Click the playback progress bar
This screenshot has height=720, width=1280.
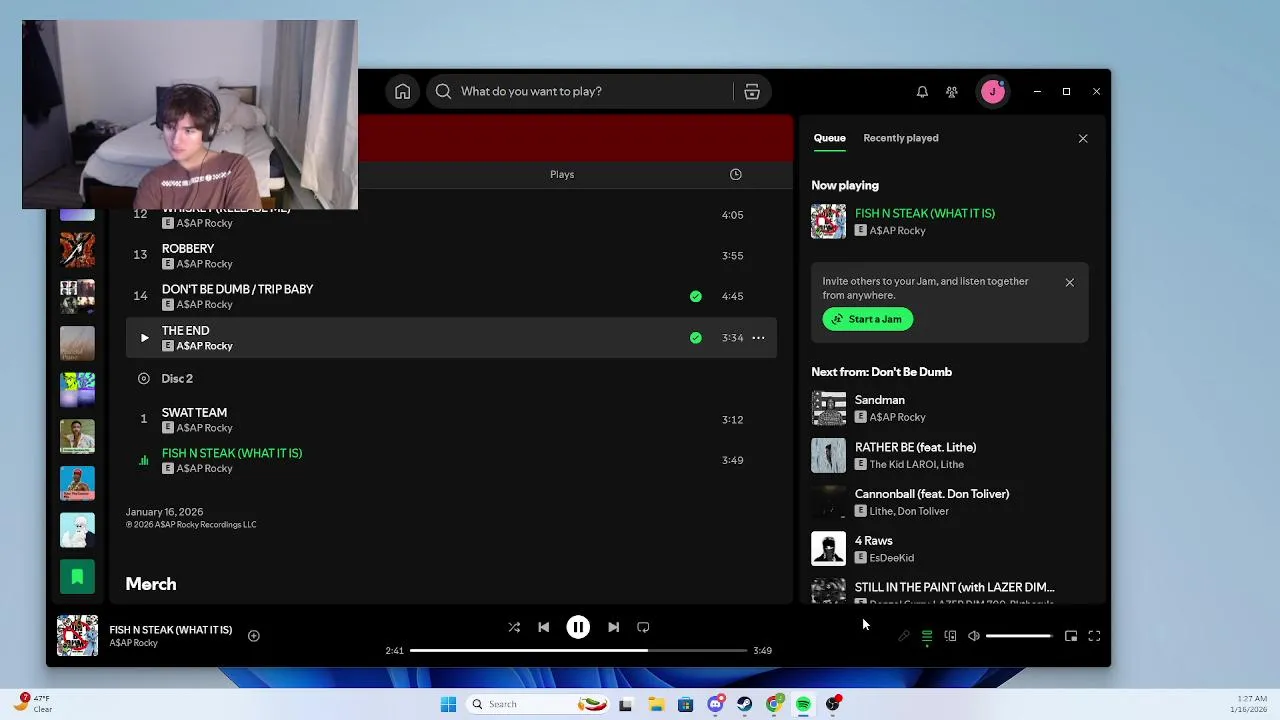tap(578, 650)
